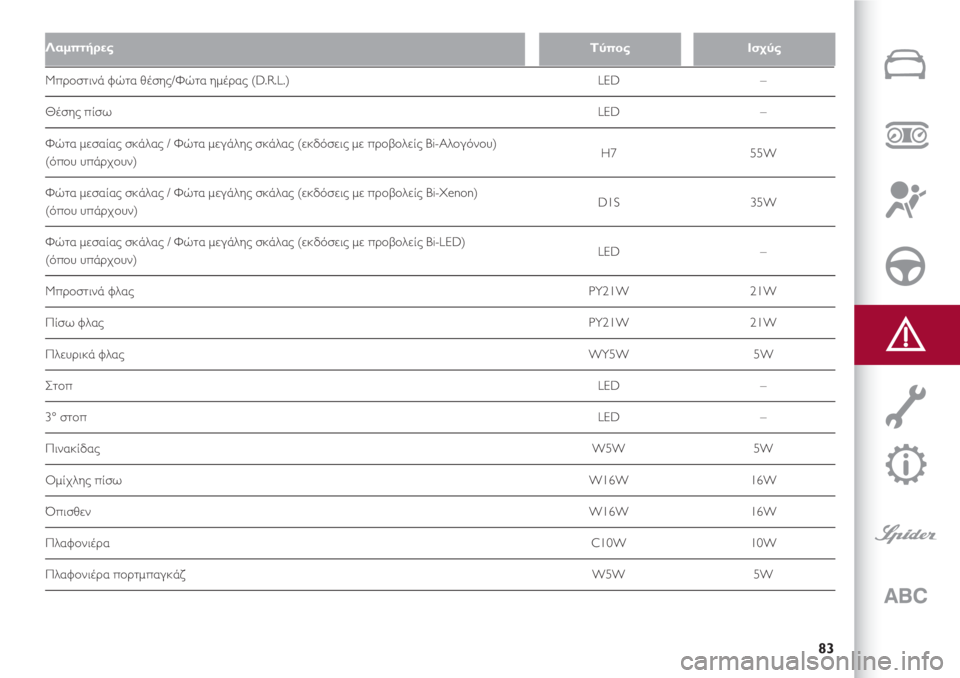Select the Τύπος column header
Screen dimensions: 960x678
click(610, 48)
